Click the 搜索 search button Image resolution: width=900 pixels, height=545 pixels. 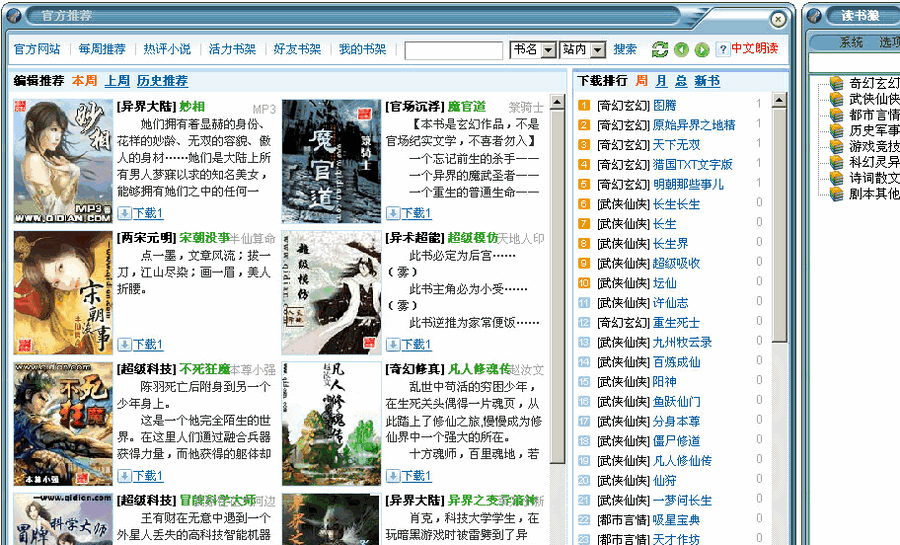[625, 49]
